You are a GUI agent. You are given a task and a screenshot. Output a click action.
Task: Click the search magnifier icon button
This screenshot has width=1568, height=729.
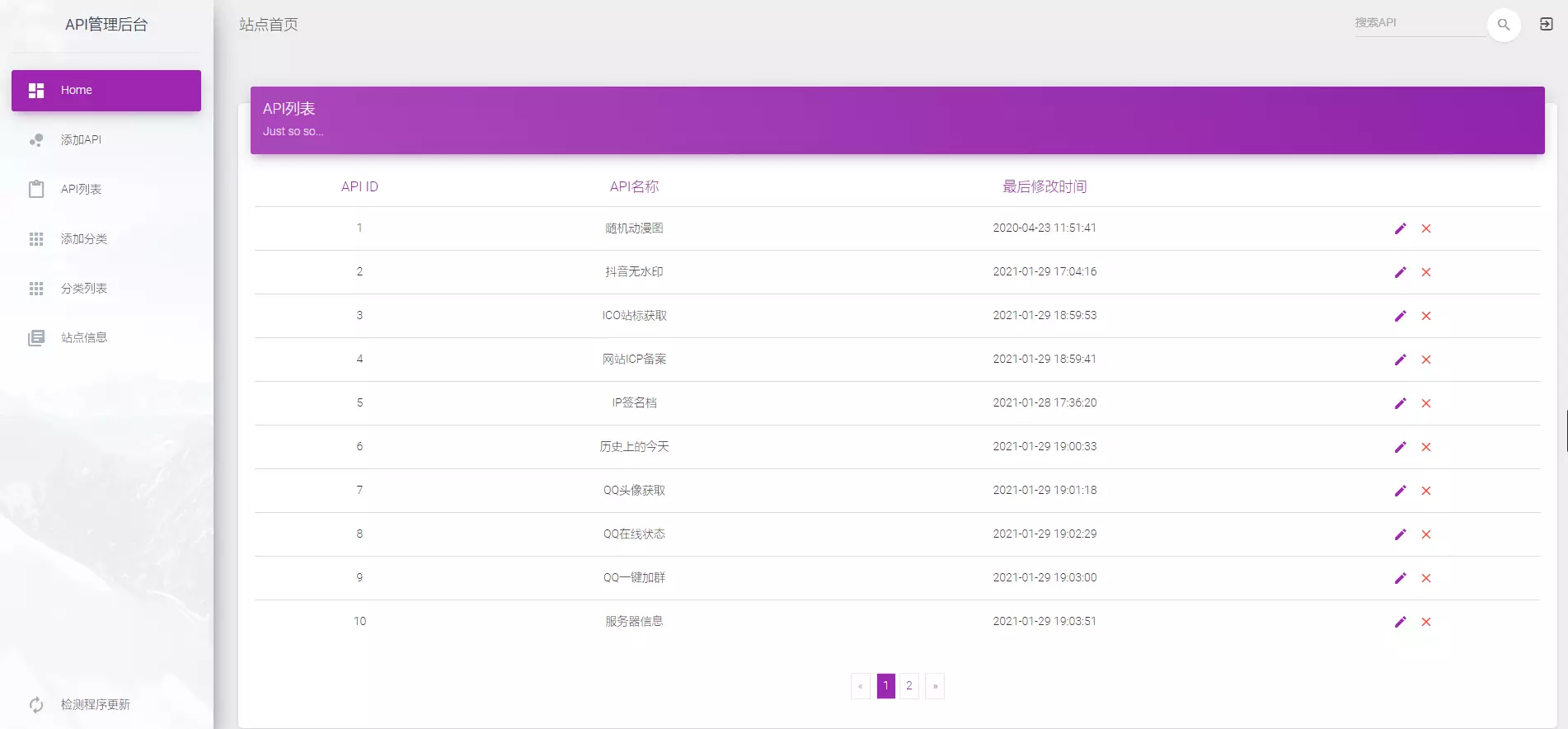coord(1504,25)
